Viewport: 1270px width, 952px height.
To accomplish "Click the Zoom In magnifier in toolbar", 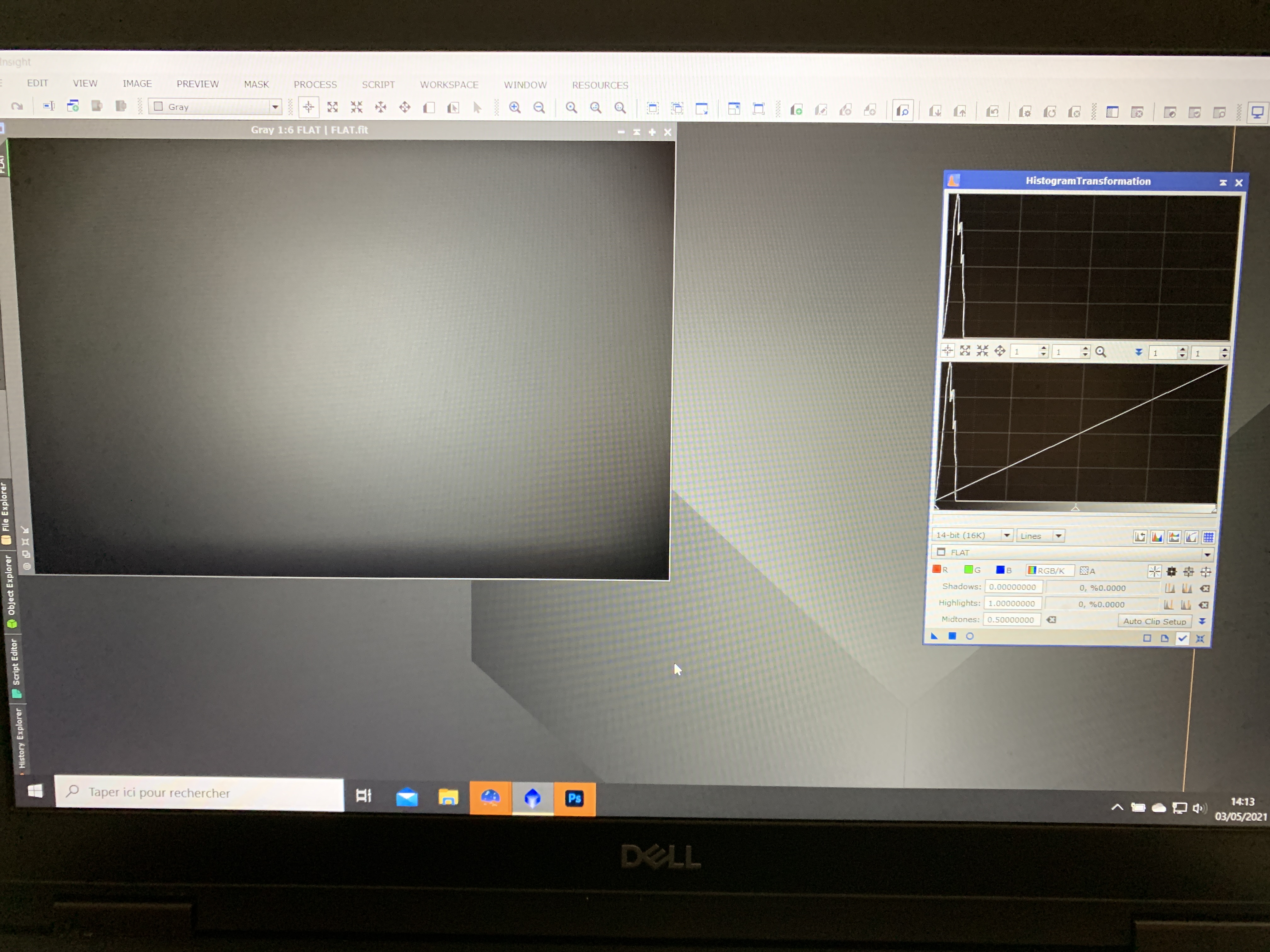I will pos(515,107).
